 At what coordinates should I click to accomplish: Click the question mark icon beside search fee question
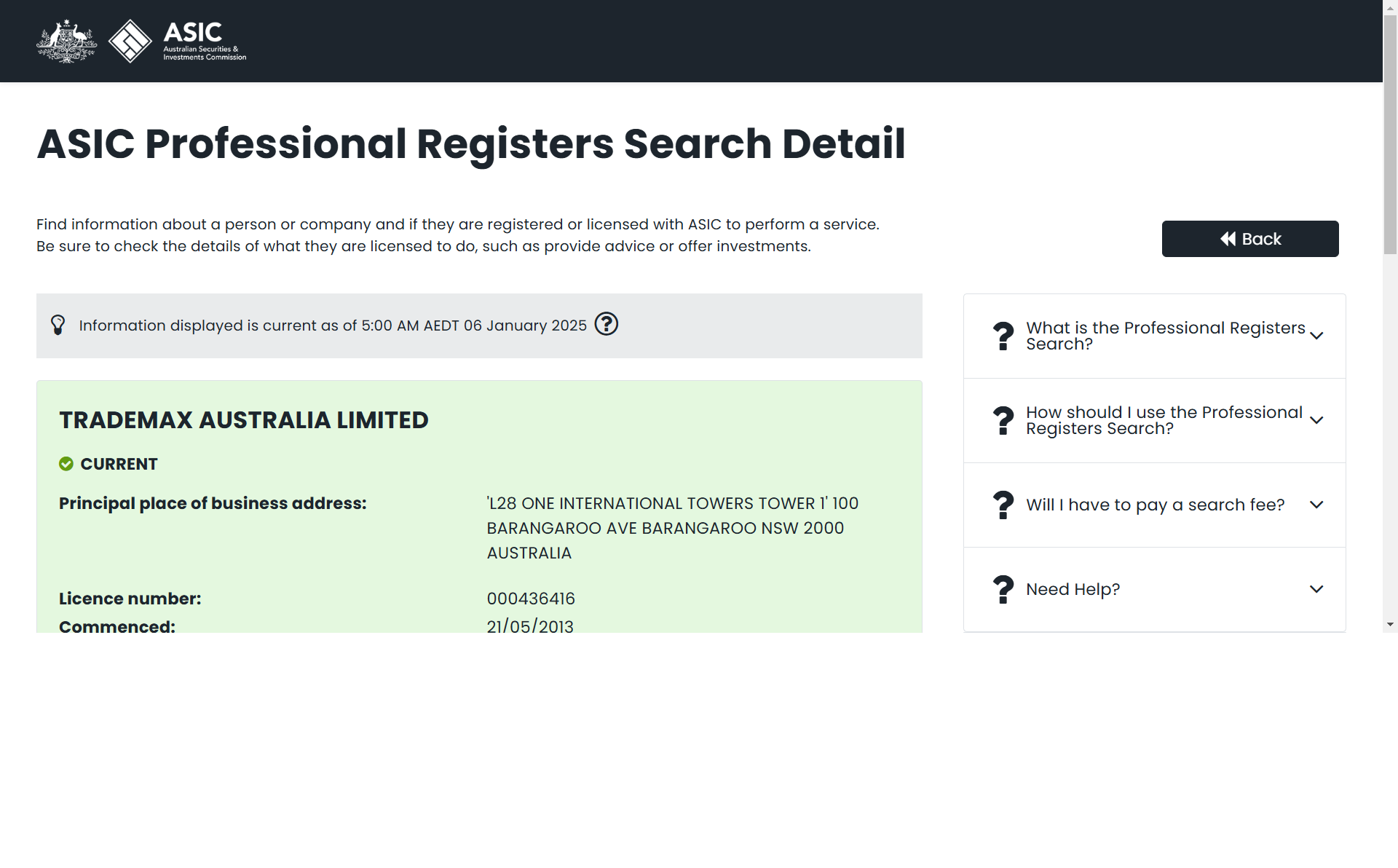[1003, 505]
